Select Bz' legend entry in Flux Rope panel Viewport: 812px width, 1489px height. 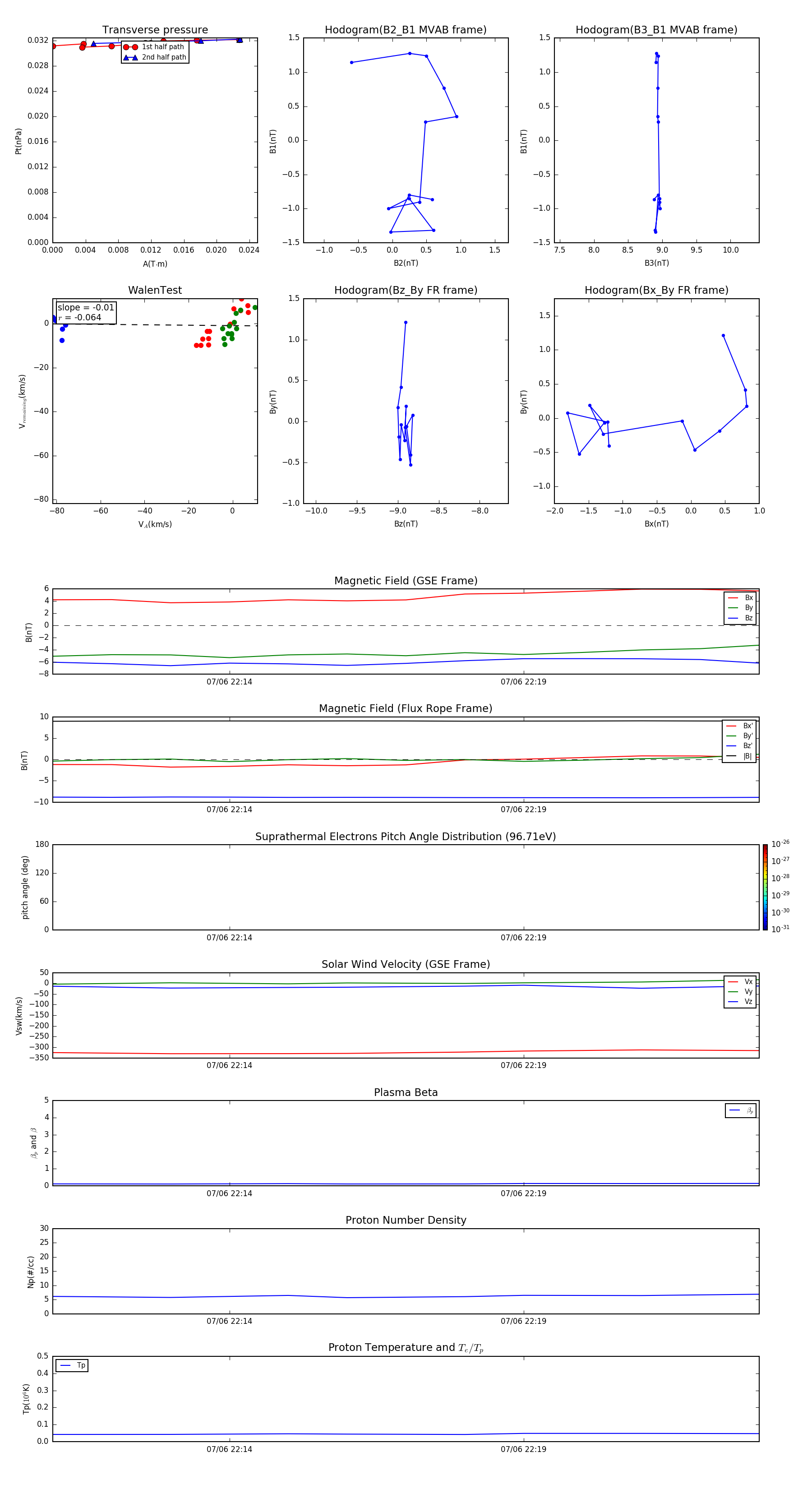[739, 746]
